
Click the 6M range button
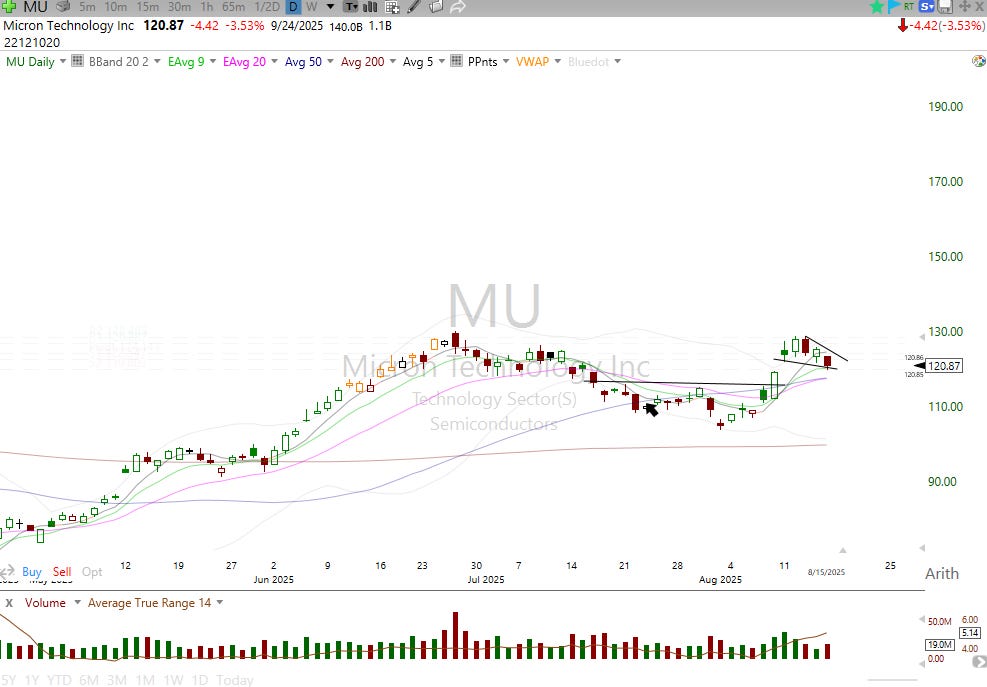(89, 680)
